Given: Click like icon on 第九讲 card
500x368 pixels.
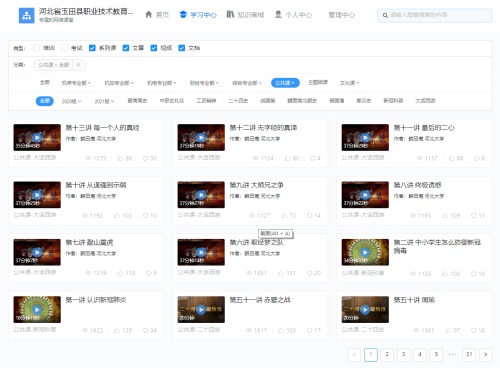Looking at the screenshot, I should (x=284, y=215).
